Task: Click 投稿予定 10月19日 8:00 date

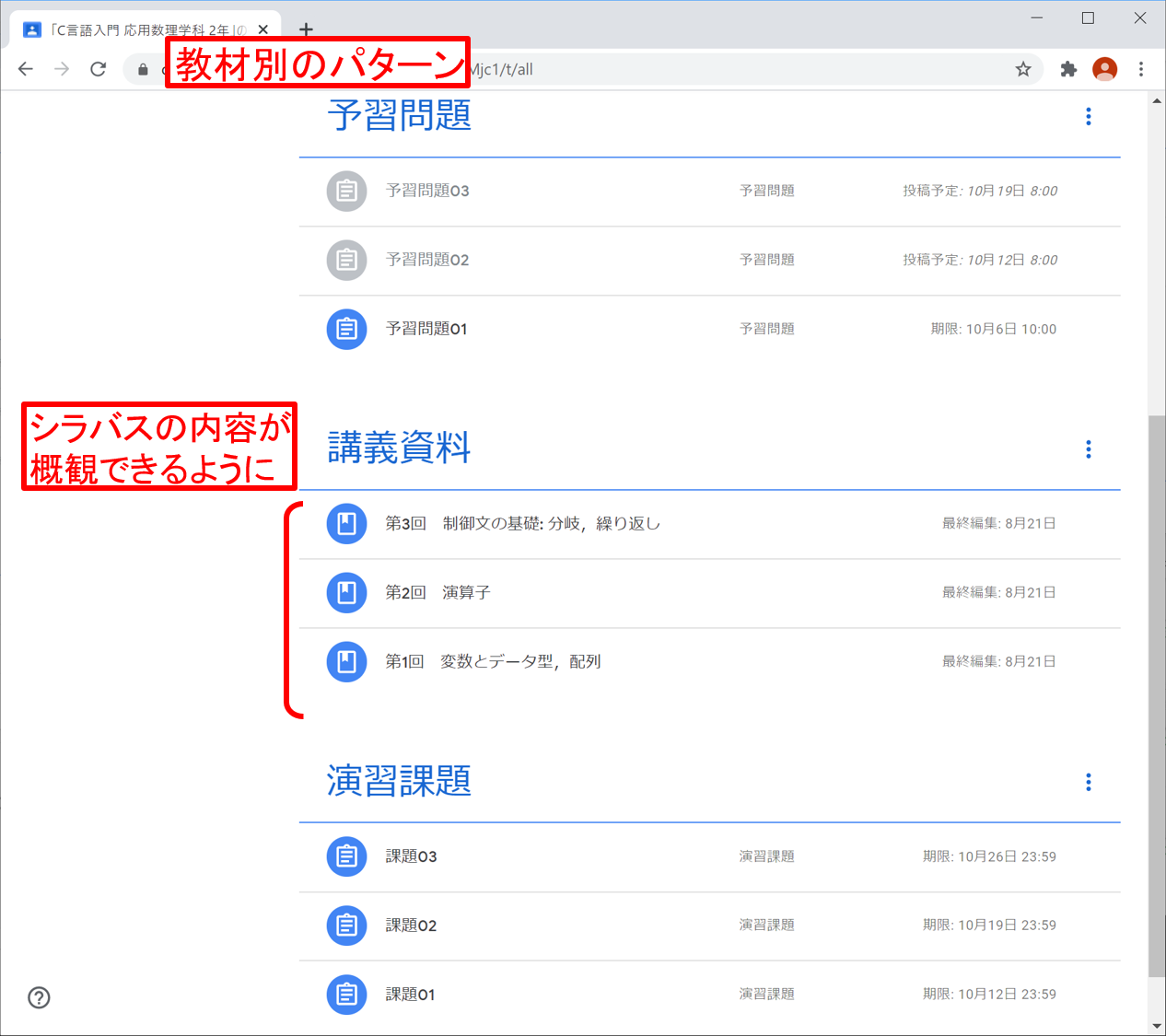Action: (980, 191)
